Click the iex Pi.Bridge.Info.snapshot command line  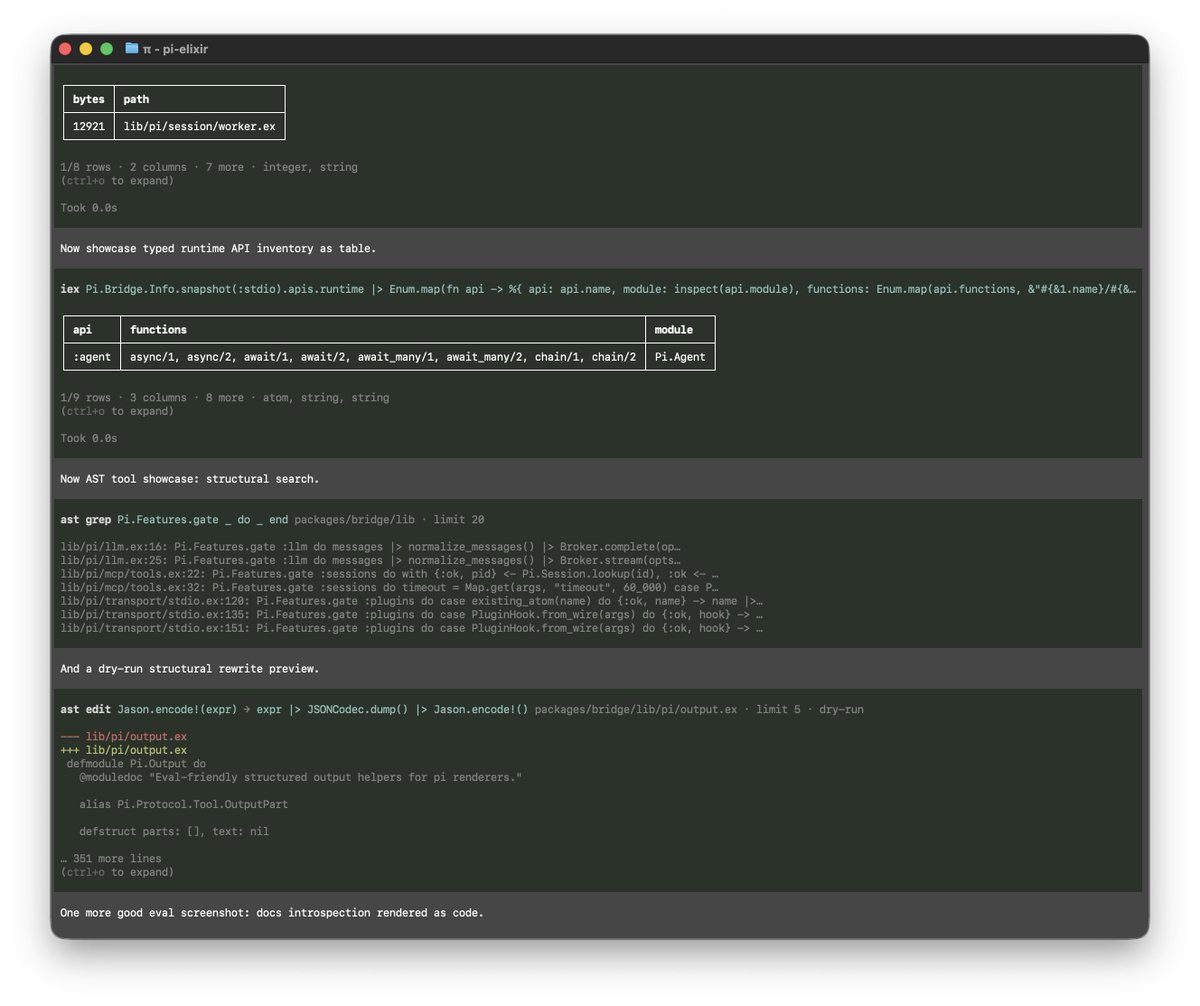point(598,289)
